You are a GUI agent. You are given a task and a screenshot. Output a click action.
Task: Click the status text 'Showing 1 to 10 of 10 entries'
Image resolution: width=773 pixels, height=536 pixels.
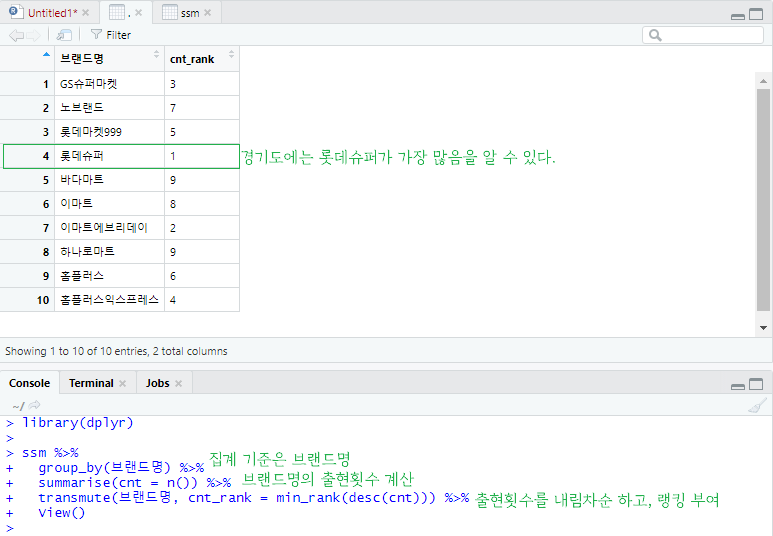[x=77, y=351]
